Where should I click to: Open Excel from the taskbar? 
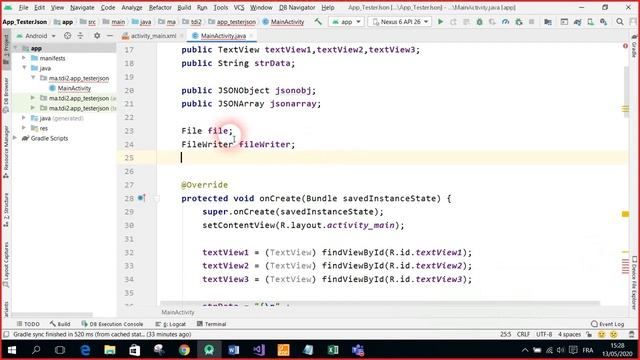tap(333, 350)
